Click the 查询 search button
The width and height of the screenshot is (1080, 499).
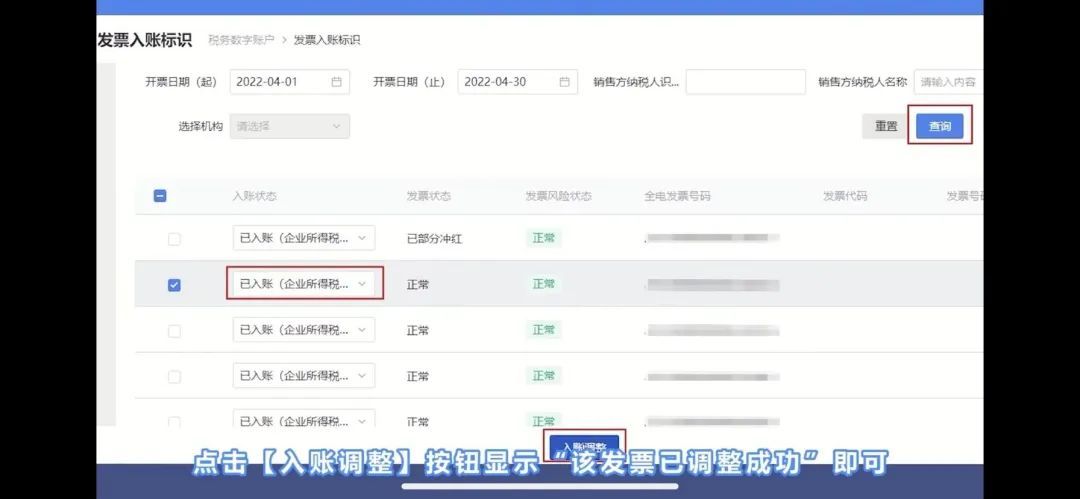coord(939,126)
